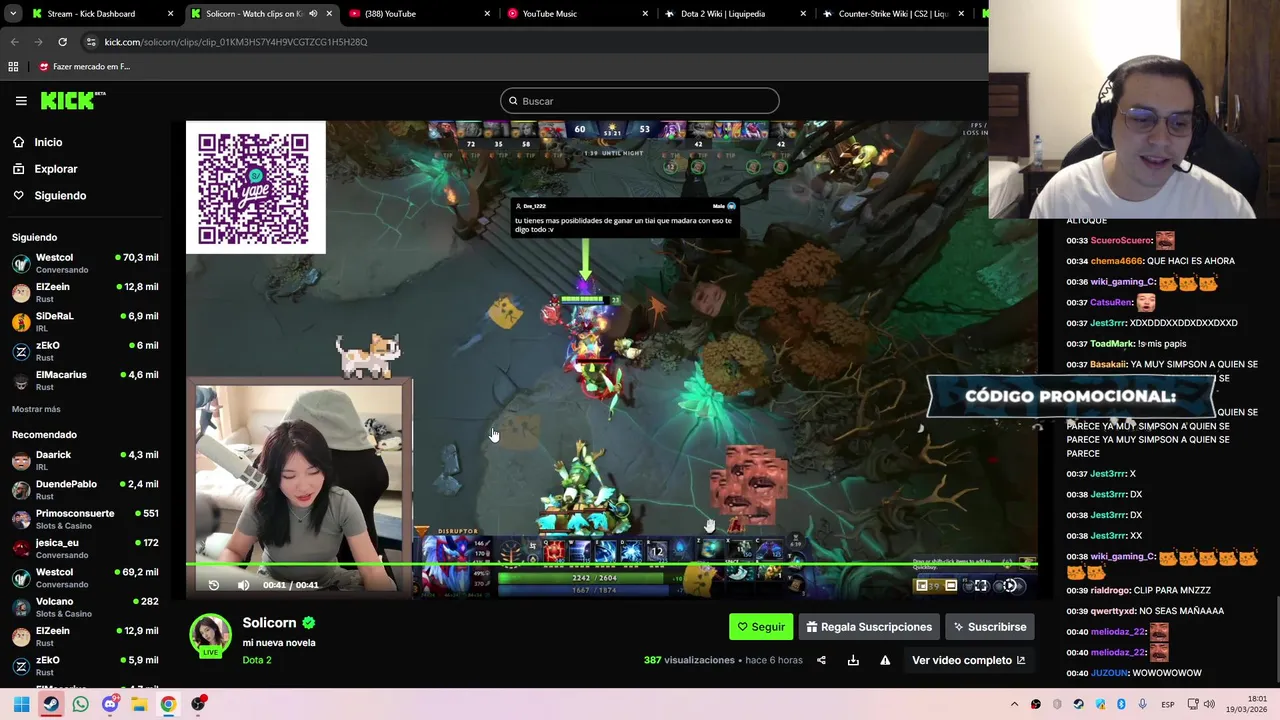Open the Kick hamburger sidebar menu
The width and height of the screenshot is (1280, 720).
(21, 100)
